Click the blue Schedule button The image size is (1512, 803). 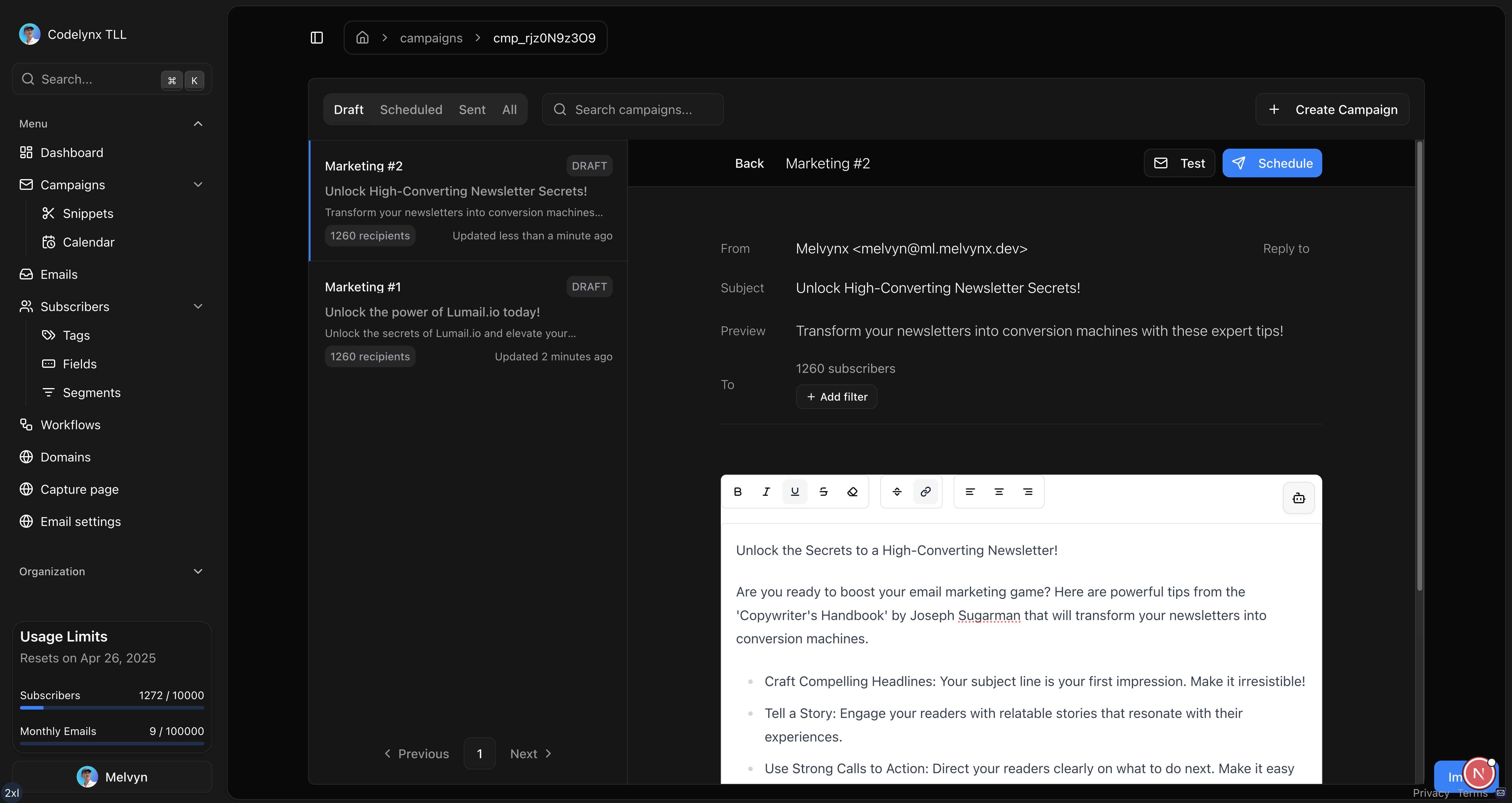click(x=1272, y=163)
